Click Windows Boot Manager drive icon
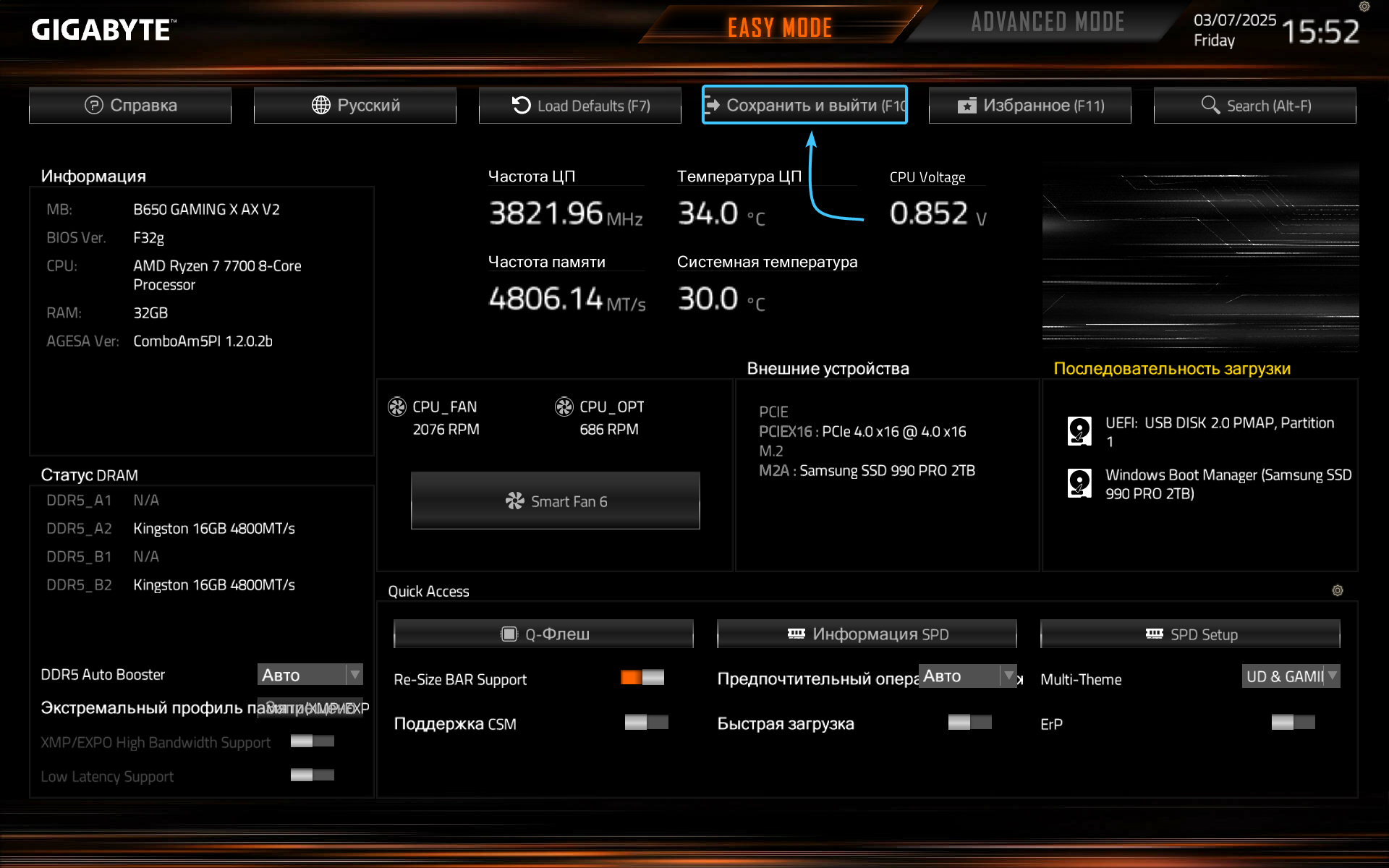Viewport: 1389px width, 868px height. click(1079, 483)
